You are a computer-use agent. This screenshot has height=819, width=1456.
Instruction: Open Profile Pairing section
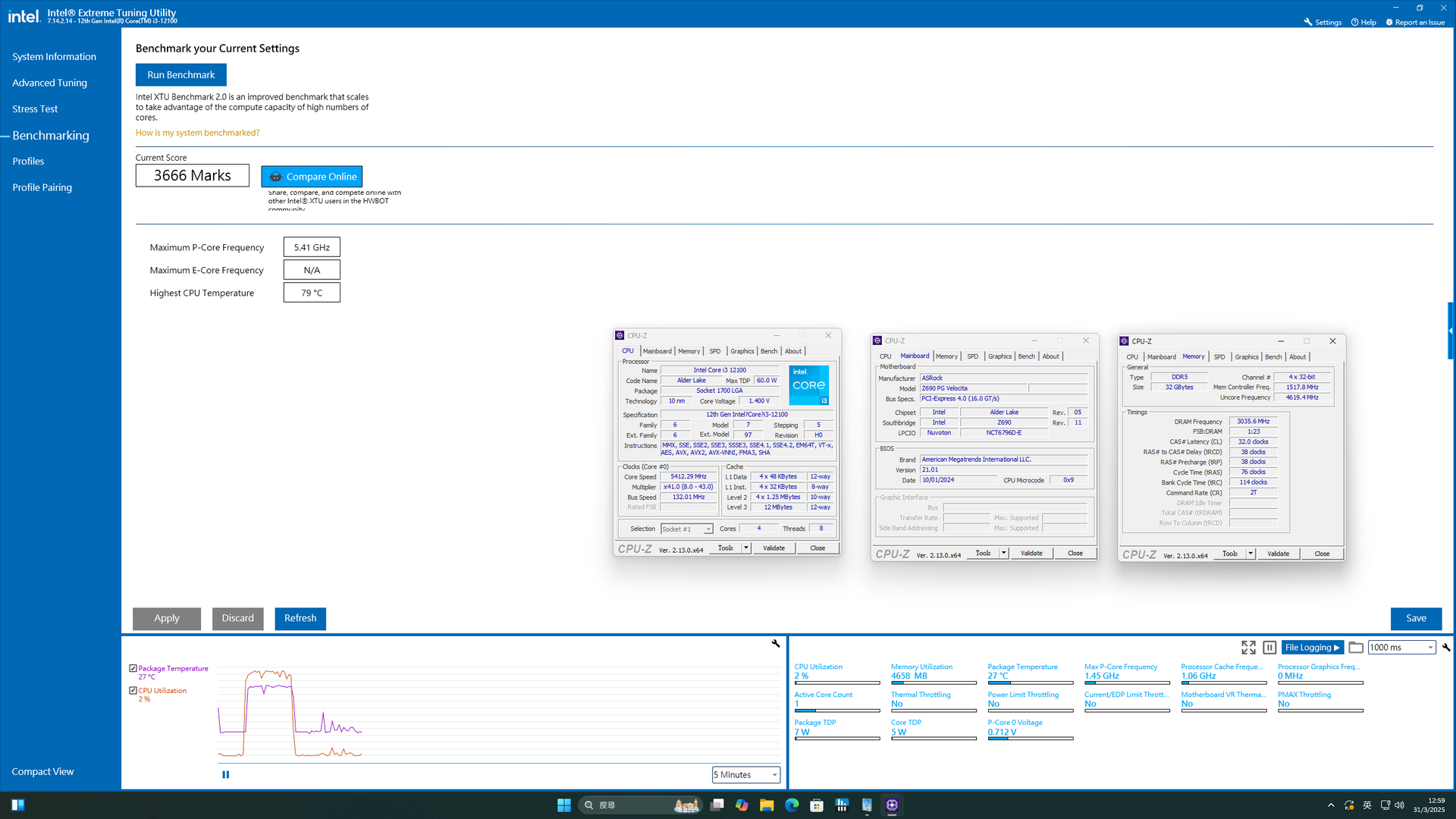point(42,187)
